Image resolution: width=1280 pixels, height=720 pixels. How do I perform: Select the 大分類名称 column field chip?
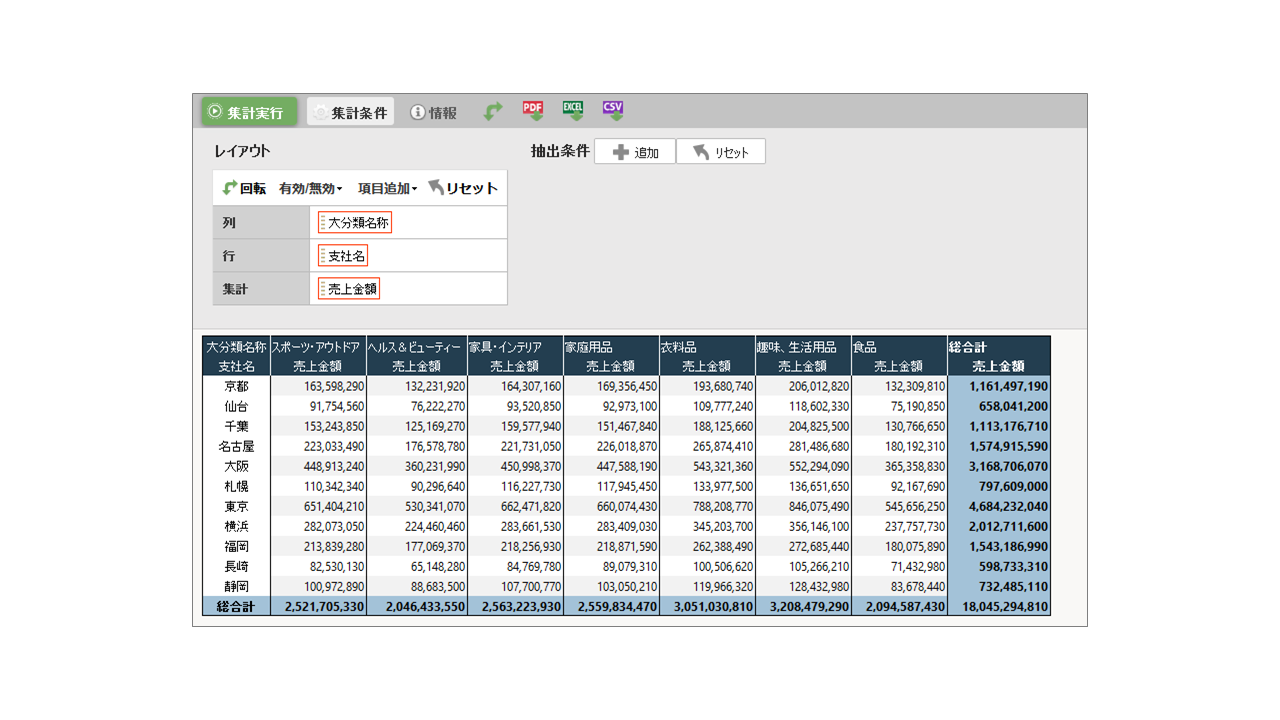coord(355,223)
